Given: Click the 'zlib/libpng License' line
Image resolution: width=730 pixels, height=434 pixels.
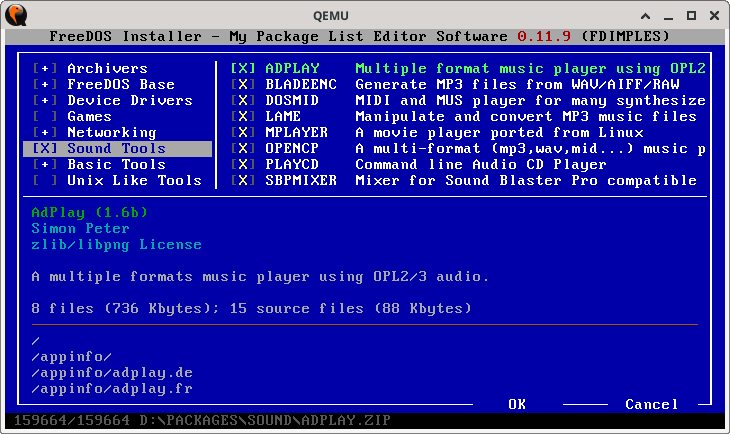Looking at the screenshot, I should 116,244.
